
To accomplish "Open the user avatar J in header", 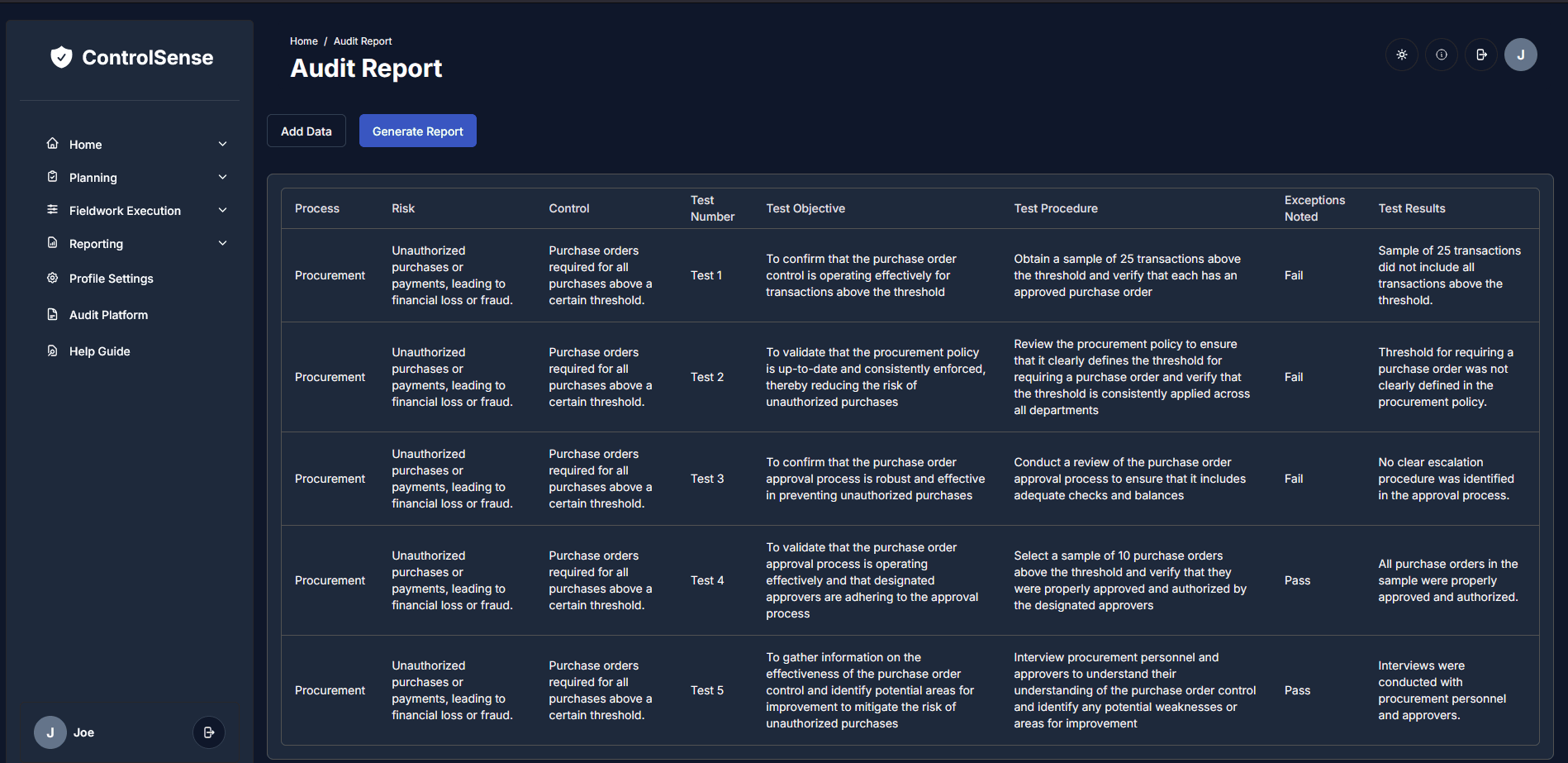I will click(1520, 55).
